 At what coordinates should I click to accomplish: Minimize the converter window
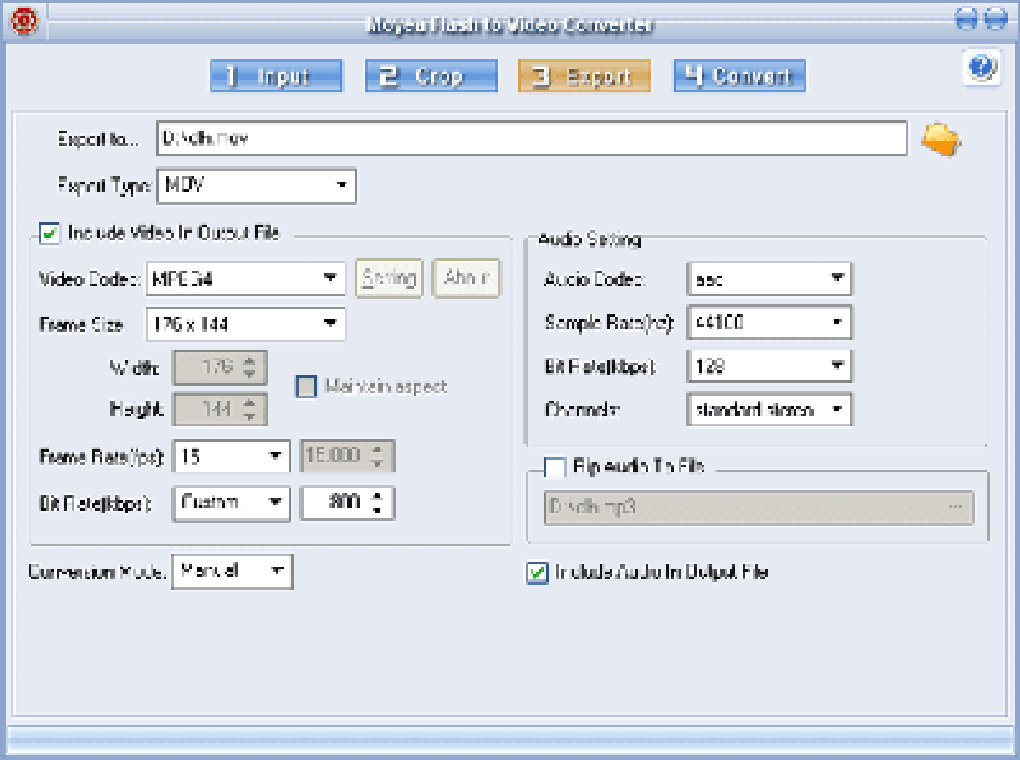click(x=965, y=19)
